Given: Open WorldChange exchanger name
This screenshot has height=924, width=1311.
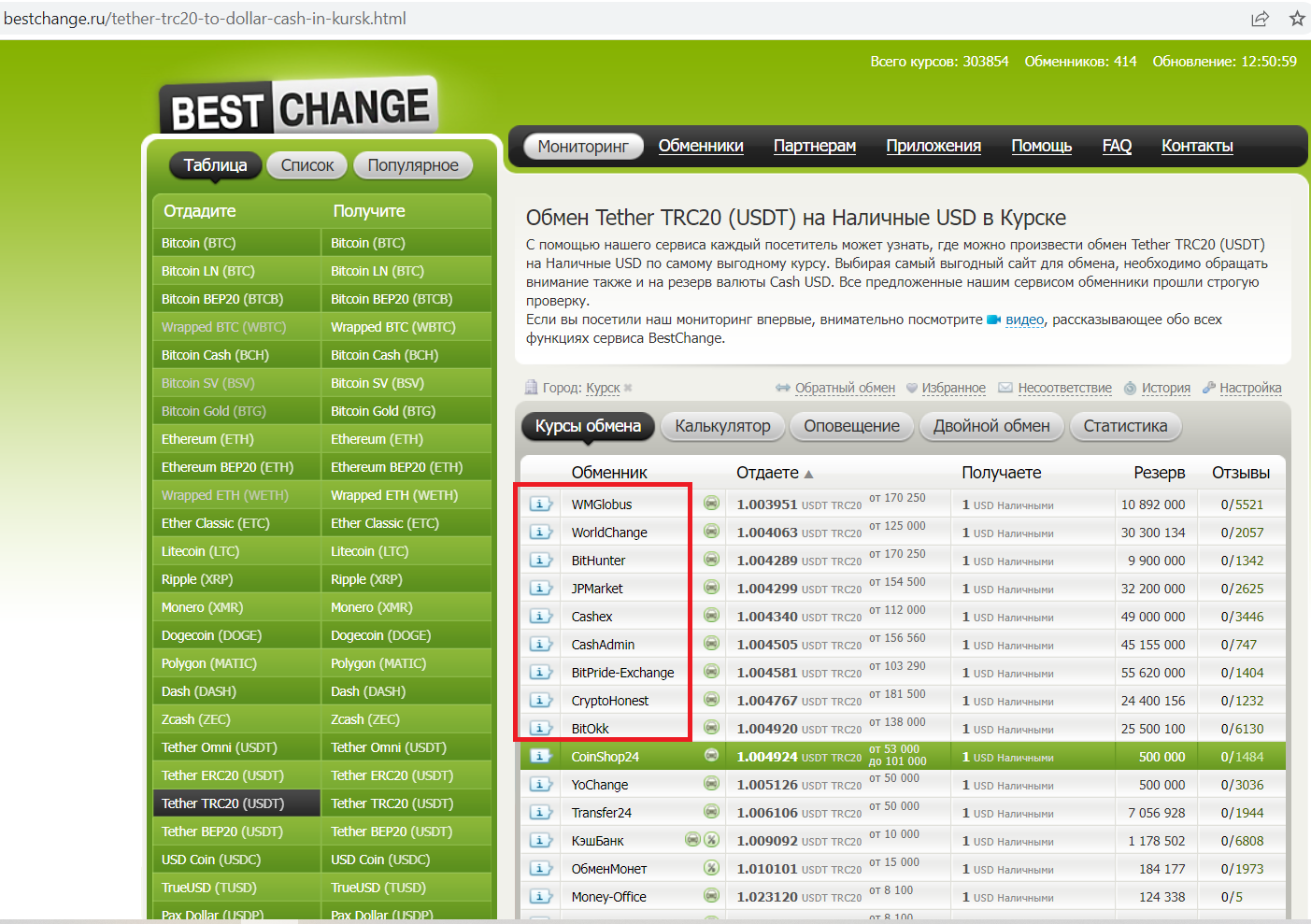Looking at the screenshot, I should click(609, 533).
